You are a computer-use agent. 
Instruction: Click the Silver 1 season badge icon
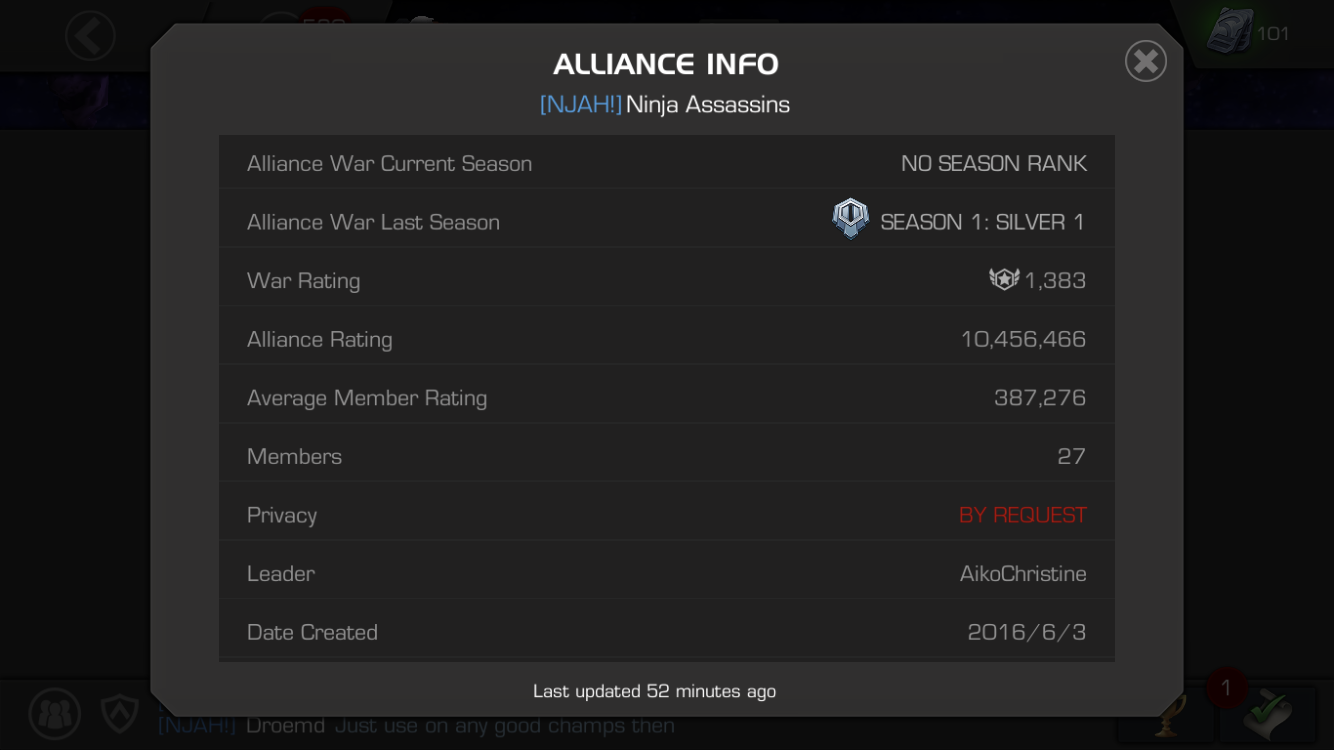[x=850, y=218]
